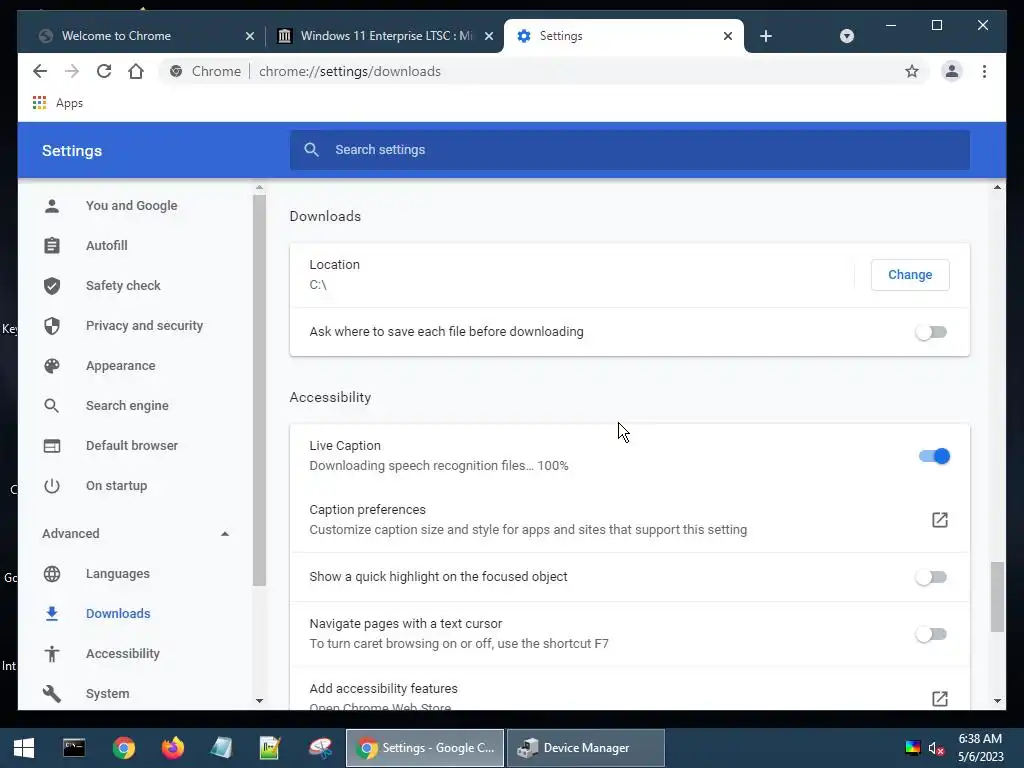Select Downloads in the sidebar
The image size is (1024, 768).
click(118, 614)
